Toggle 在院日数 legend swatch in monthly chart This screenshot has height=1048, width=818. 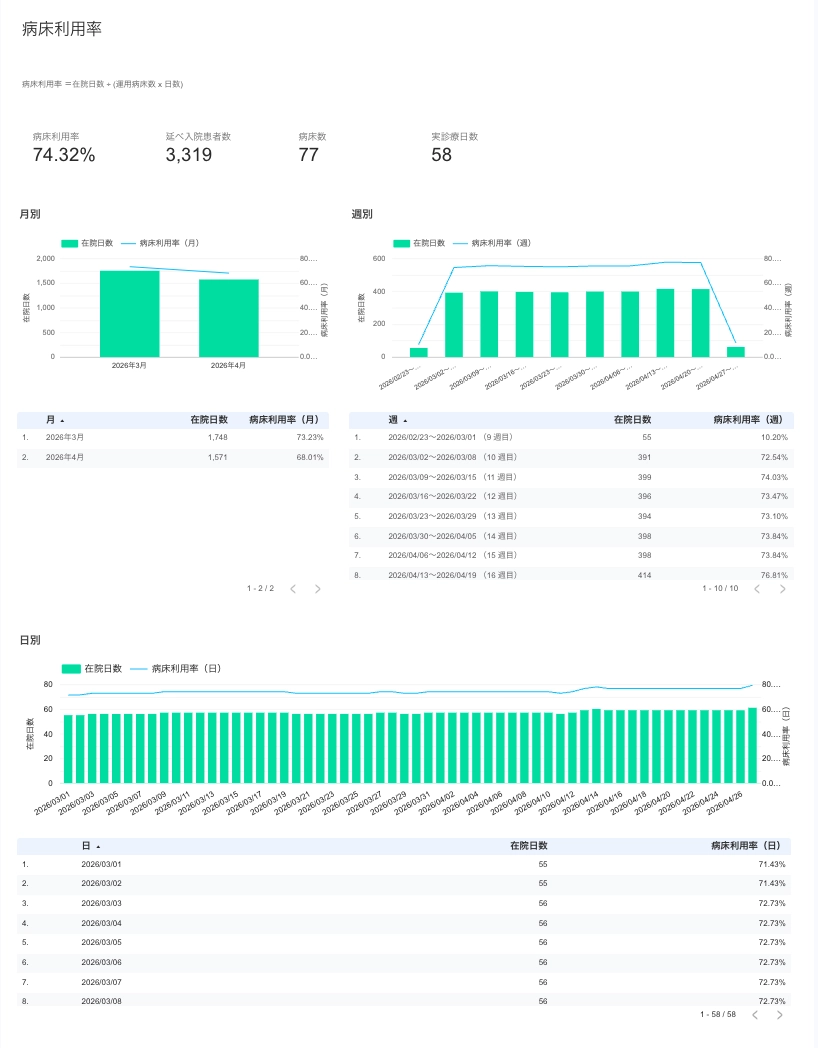click(70, 243)
